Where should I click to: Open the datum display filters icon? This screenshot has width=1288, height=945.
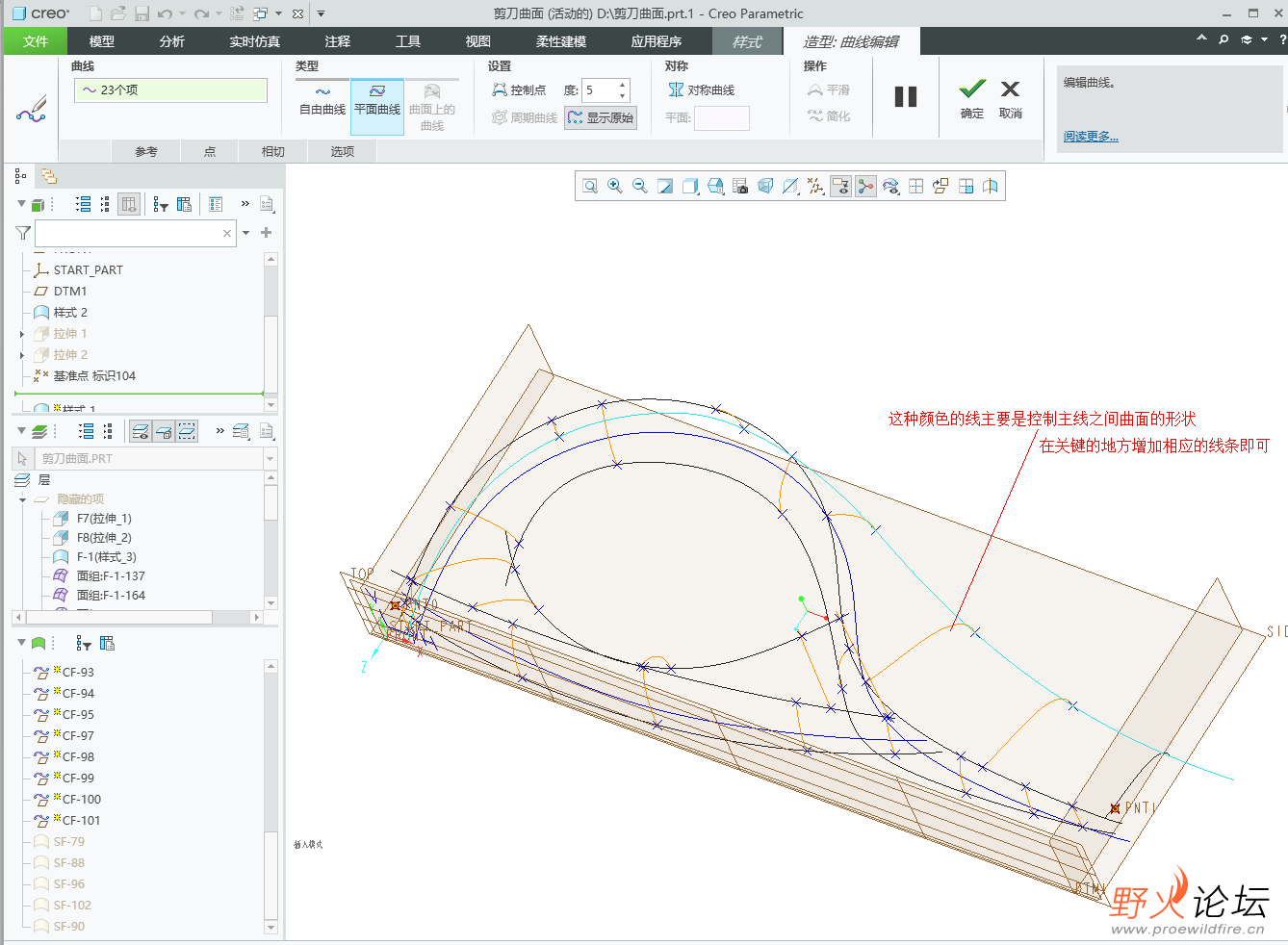click(x=790, y=186)
